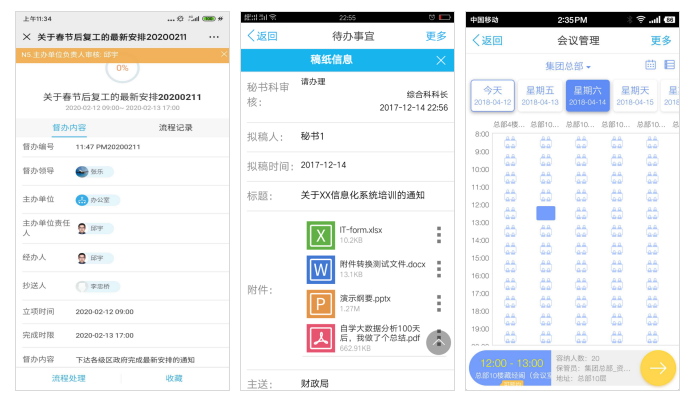Switch to the list view icon

click(x=669, y=65)
